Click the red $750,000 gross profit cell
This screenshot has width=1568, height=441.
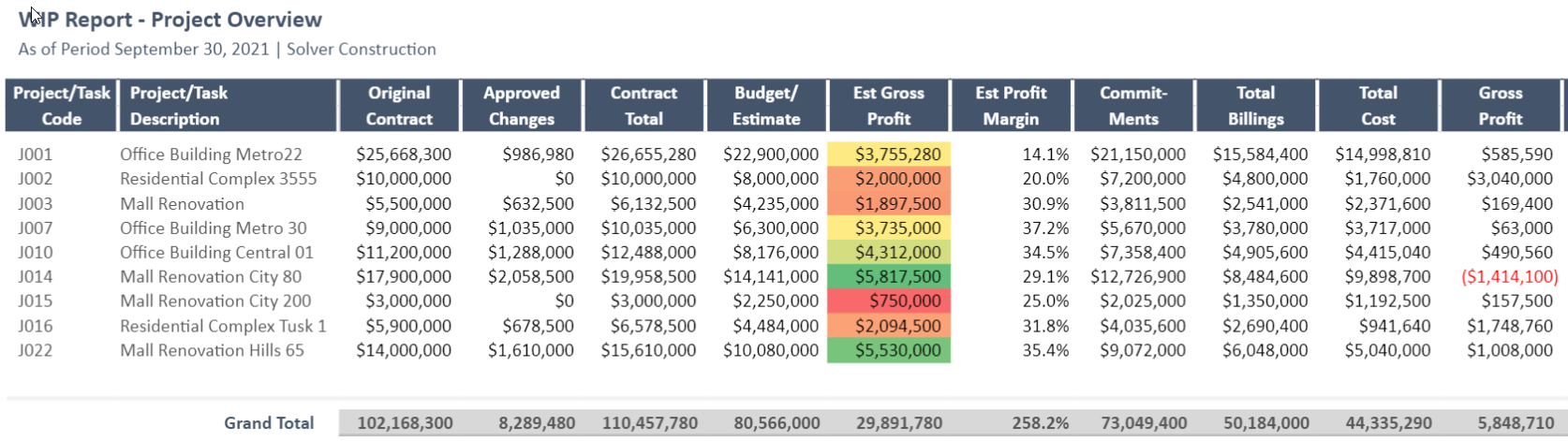889,301
